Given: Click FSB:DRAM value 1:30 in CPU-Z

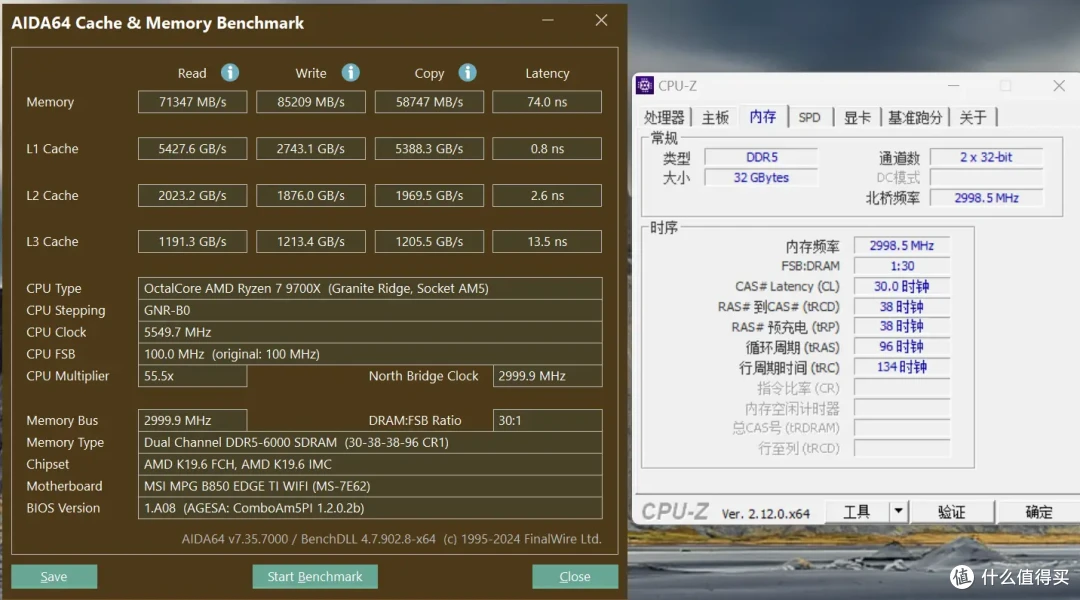Looking at the screenshot, I should pyautogui.click(x=902, y=266).
